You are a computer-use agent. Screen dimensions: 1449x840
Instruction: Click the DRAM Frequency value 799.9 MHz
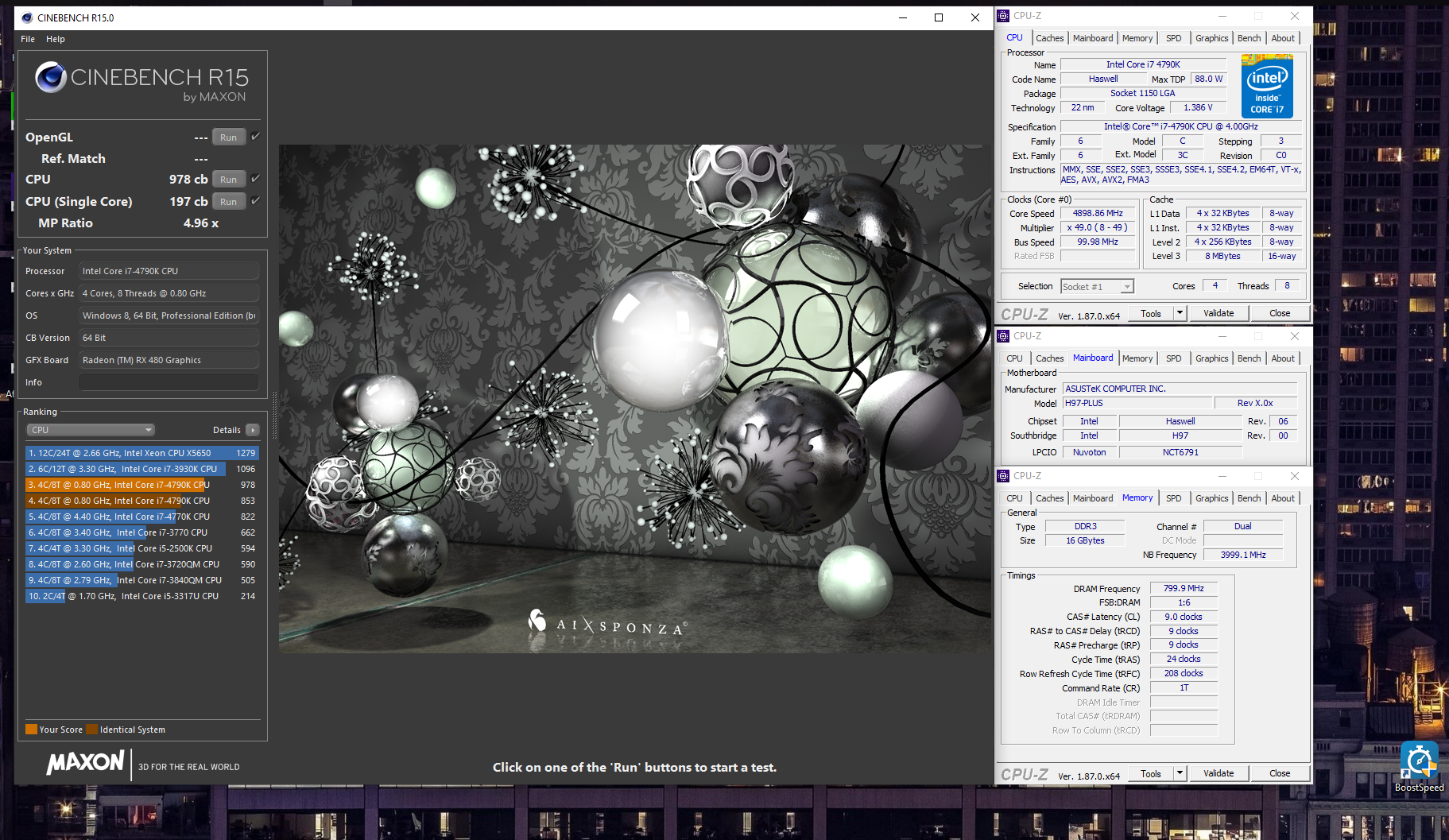tap(1184, 588)
